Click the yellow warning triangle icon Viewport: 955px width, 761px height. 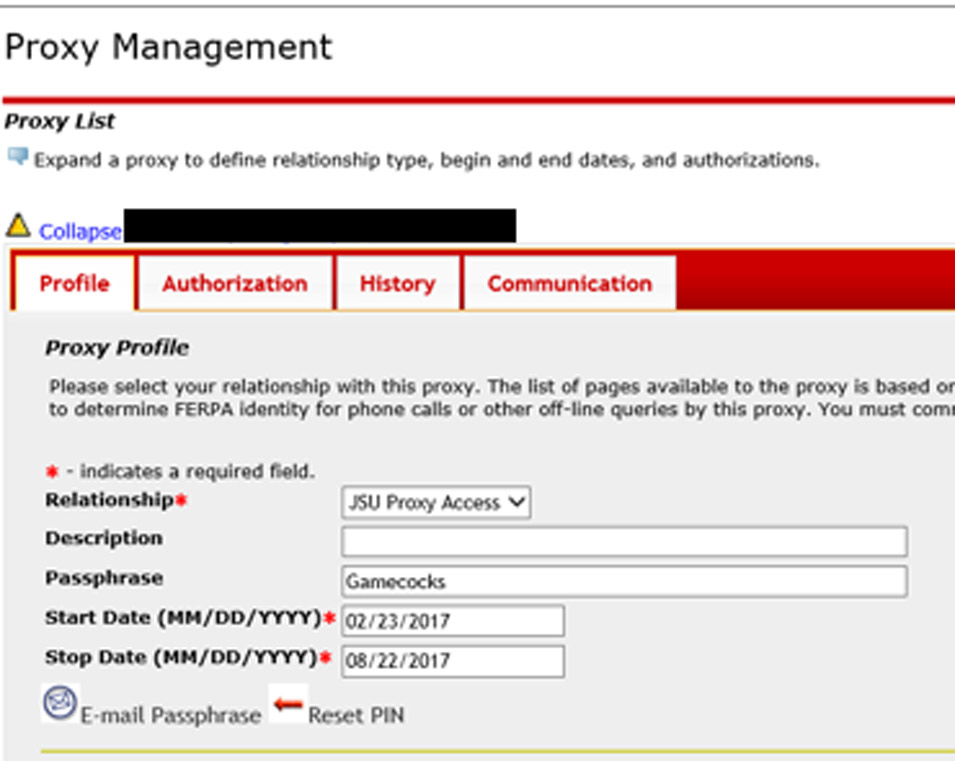(x=18, y=225)
